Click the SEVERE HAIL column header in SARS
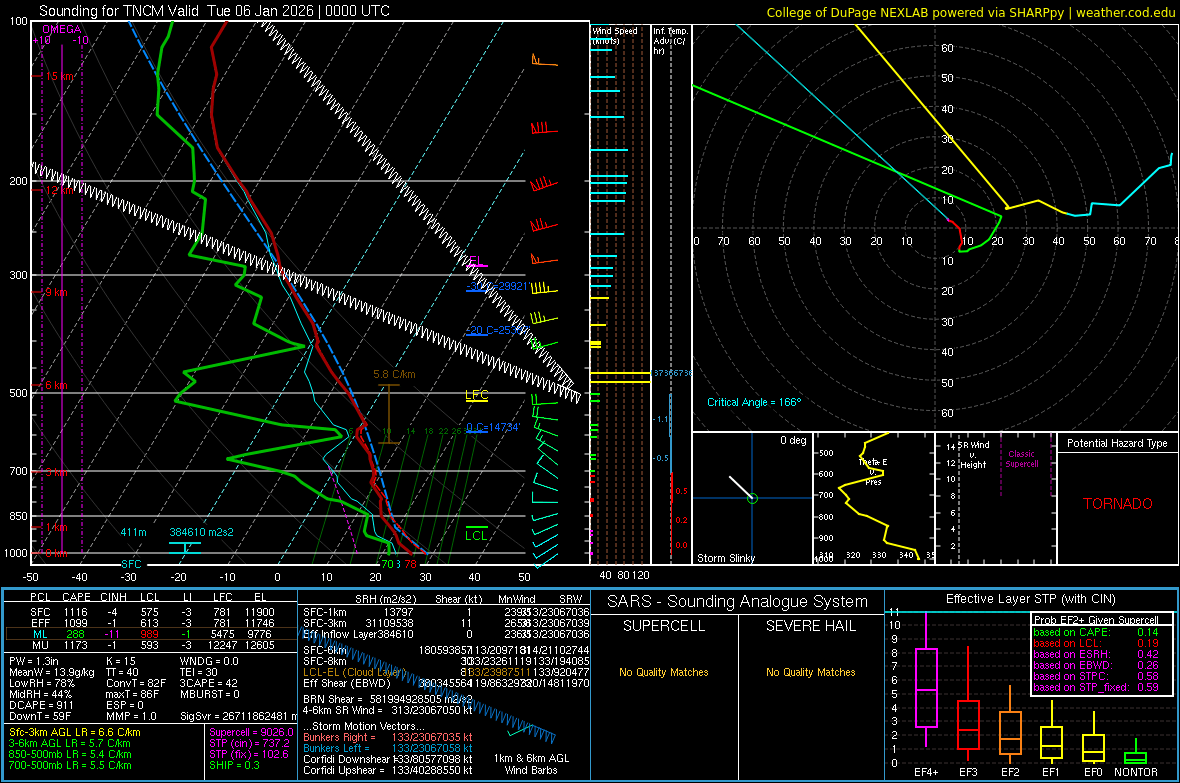1180x783 pixels. (x=808, y=626)
